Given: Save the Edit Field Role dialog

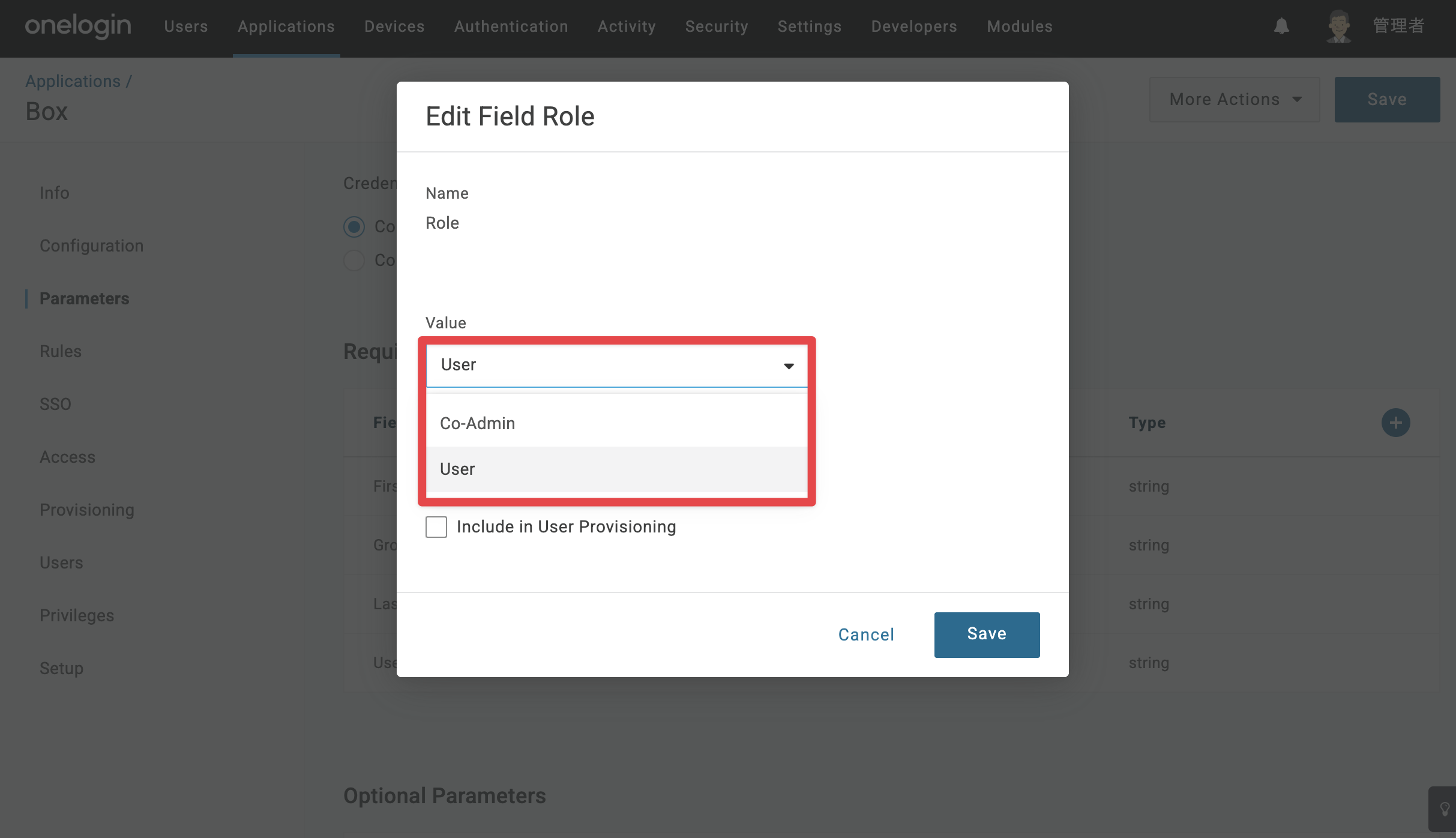Looking at the screenshot, I should click(987, 635).
